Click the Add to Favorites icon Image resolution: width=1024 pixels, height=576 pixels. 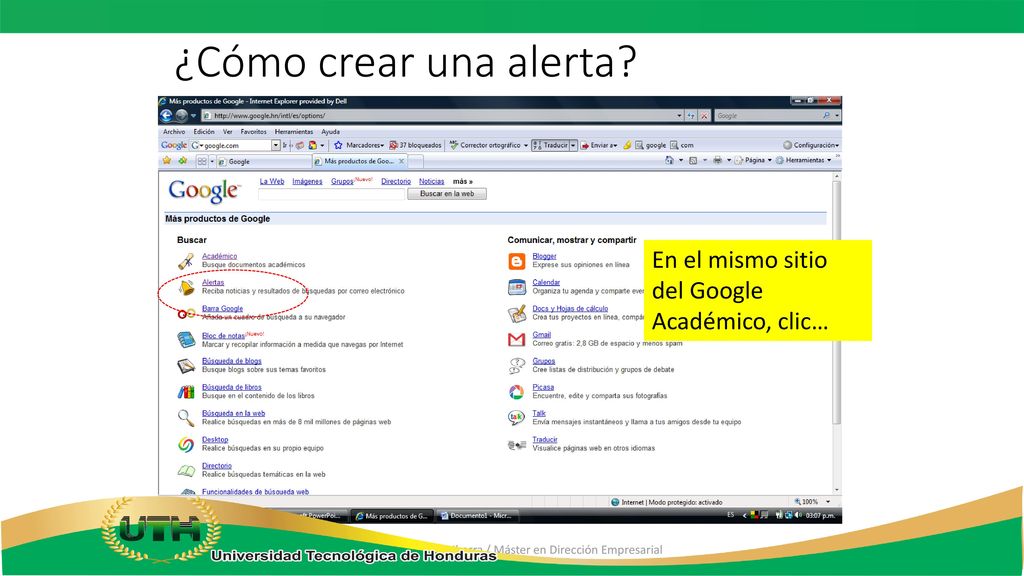click(182, 161)
